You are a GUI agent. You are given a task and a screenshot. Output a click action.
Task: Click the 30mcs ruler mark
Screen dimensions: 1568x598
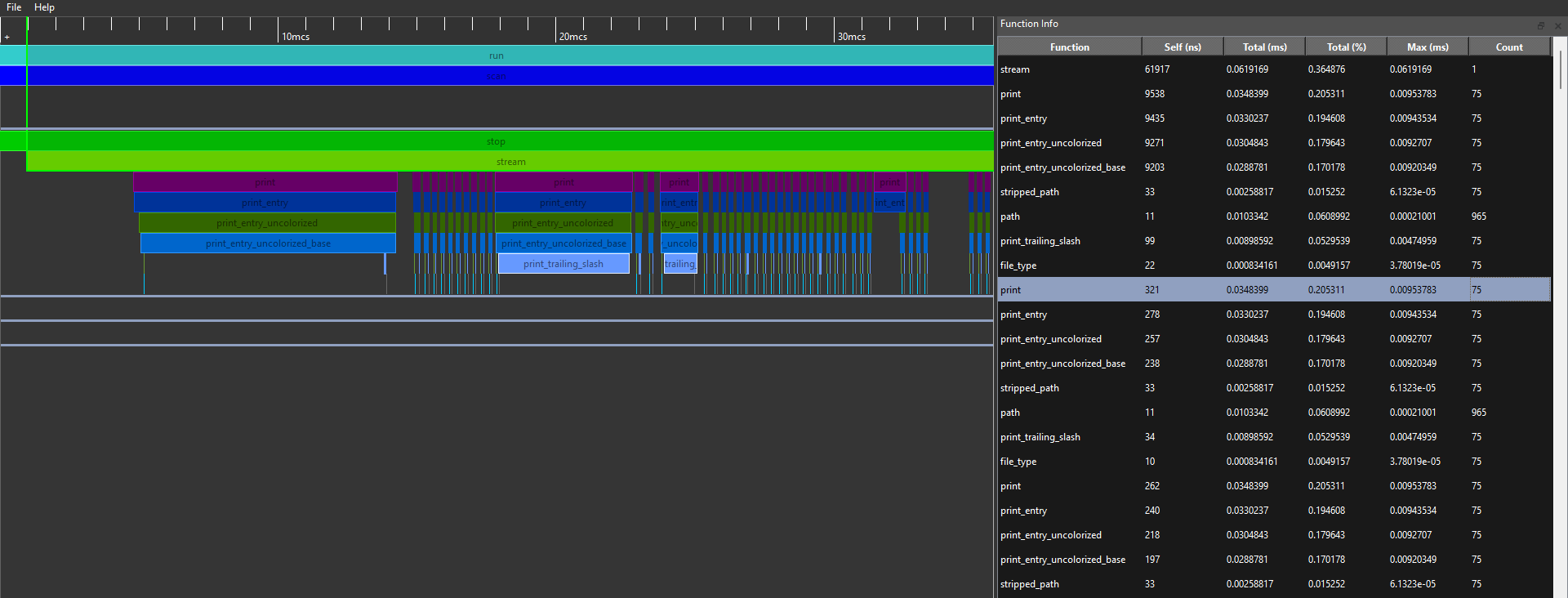point(851,37)
